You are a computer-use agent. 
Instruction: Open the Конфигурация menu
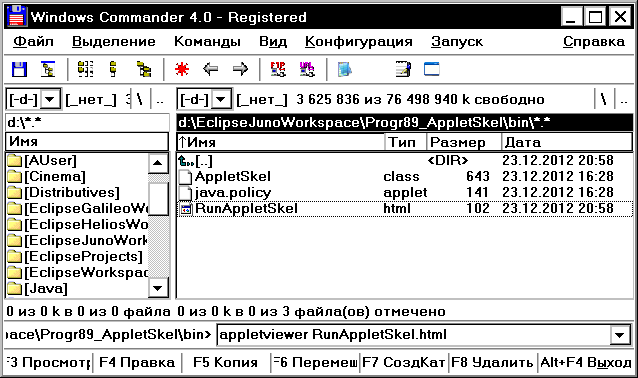[x=358, y=42]
